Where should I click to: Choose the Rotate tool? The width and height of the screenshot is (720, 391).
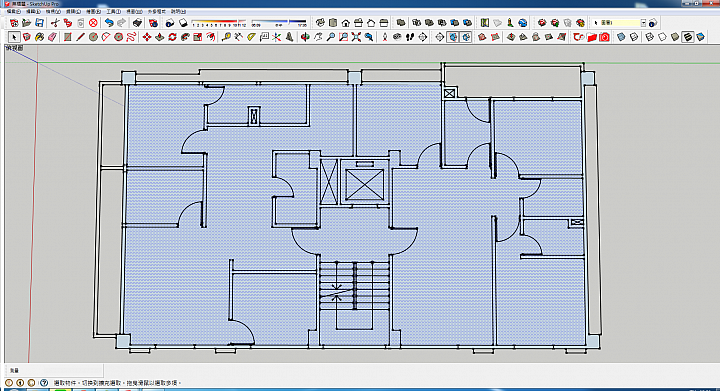(173, 37)
